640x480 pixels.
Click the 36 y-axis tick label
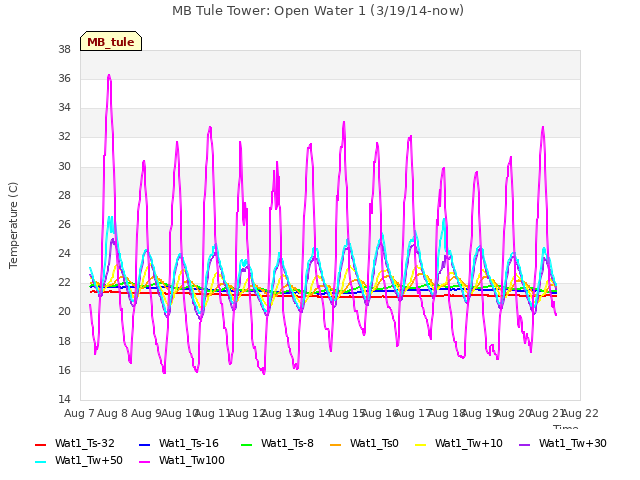[x=64, y=79]
